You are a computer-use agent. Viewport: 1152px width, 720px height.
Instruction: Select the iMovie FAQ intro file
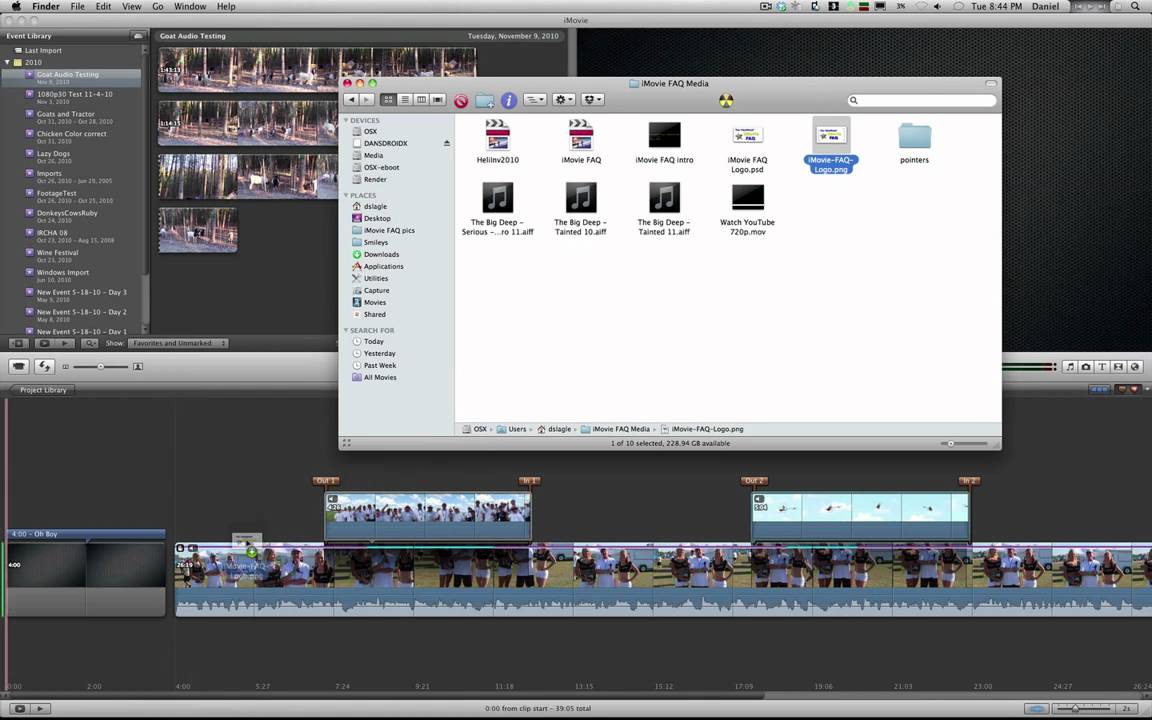(x=664, y=141)
